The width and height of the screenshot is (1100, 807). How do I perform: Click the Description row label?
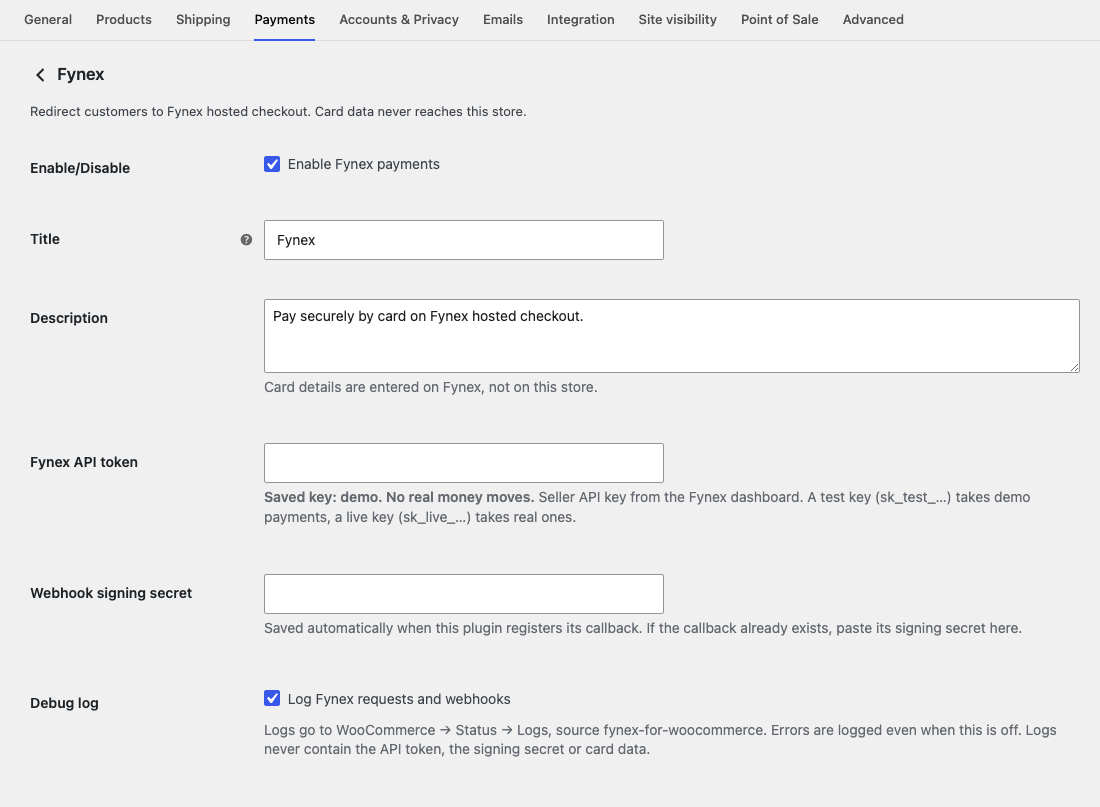[69, 318]
